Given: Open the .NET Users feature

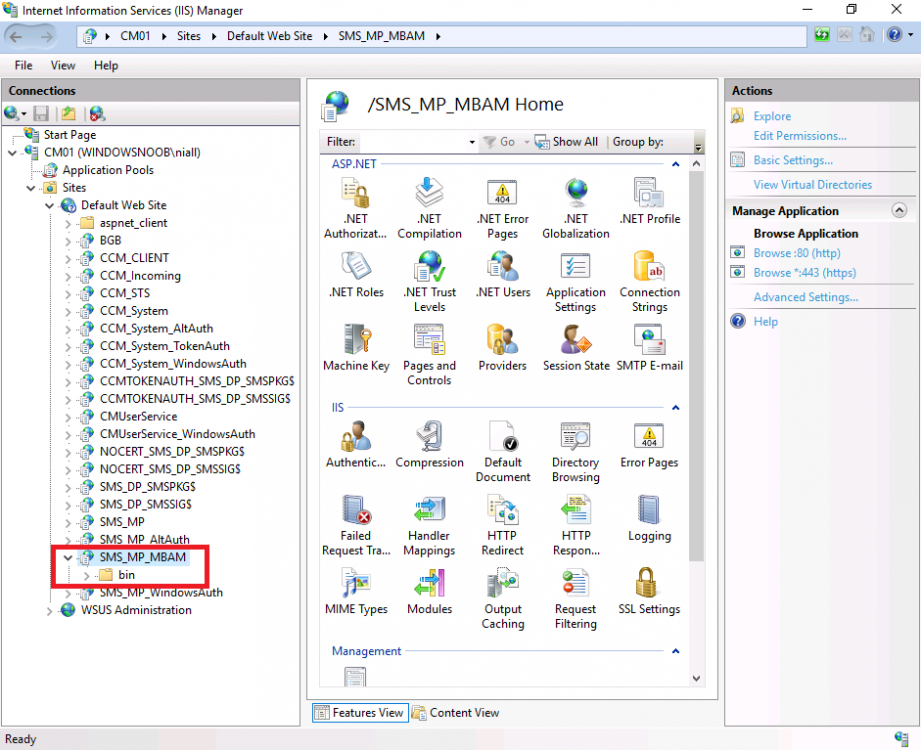Looking at the screenshot, I should [503, 274].
